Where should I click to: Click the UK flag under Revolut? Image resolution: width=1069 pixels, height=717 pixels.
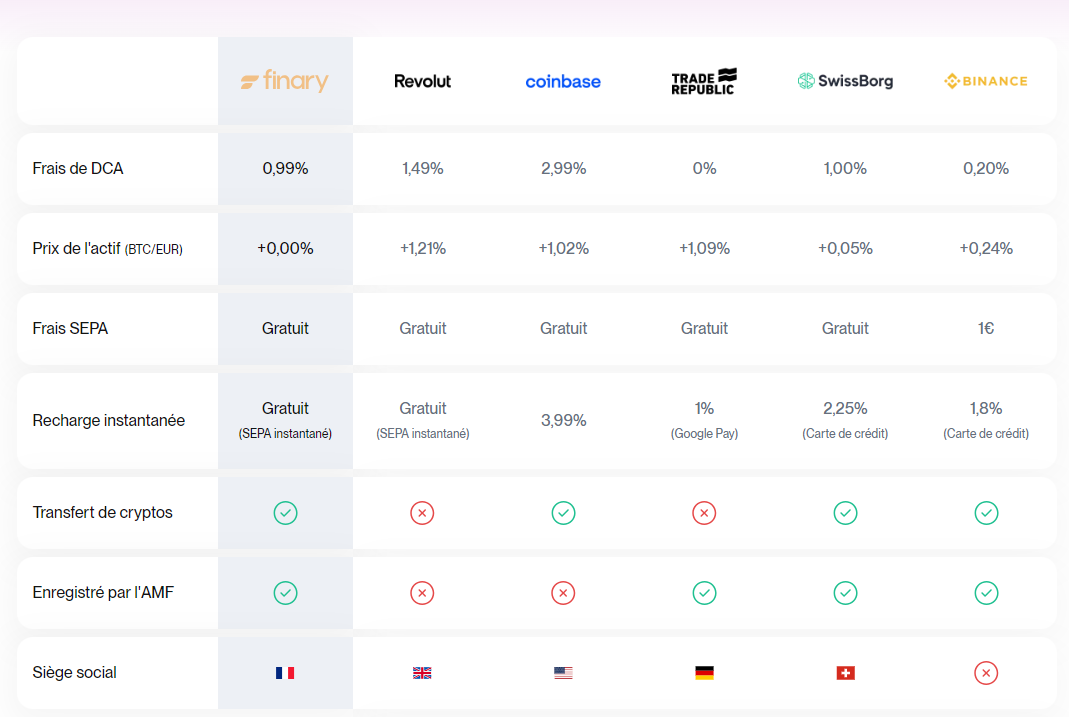pyautogui.click(x=422, y=673)
